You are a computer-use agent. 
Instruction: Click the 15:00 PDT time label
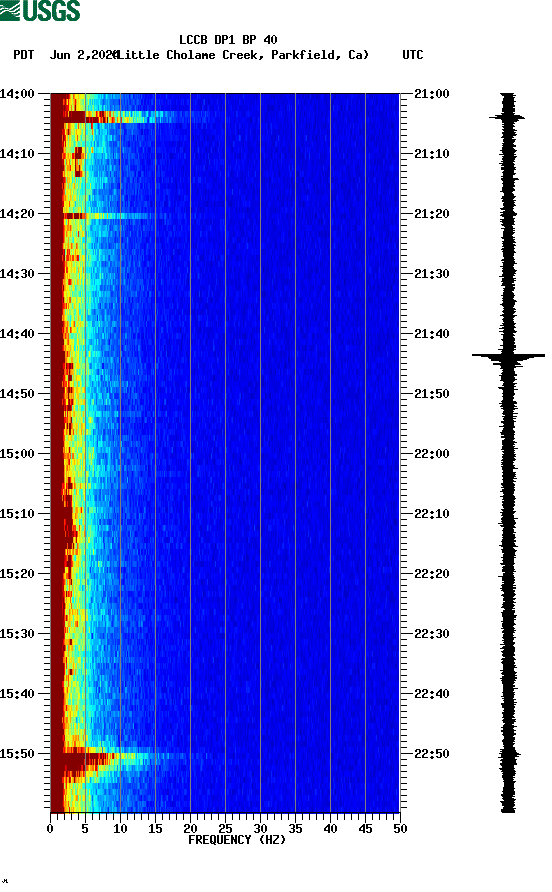(x=17, y=454)
